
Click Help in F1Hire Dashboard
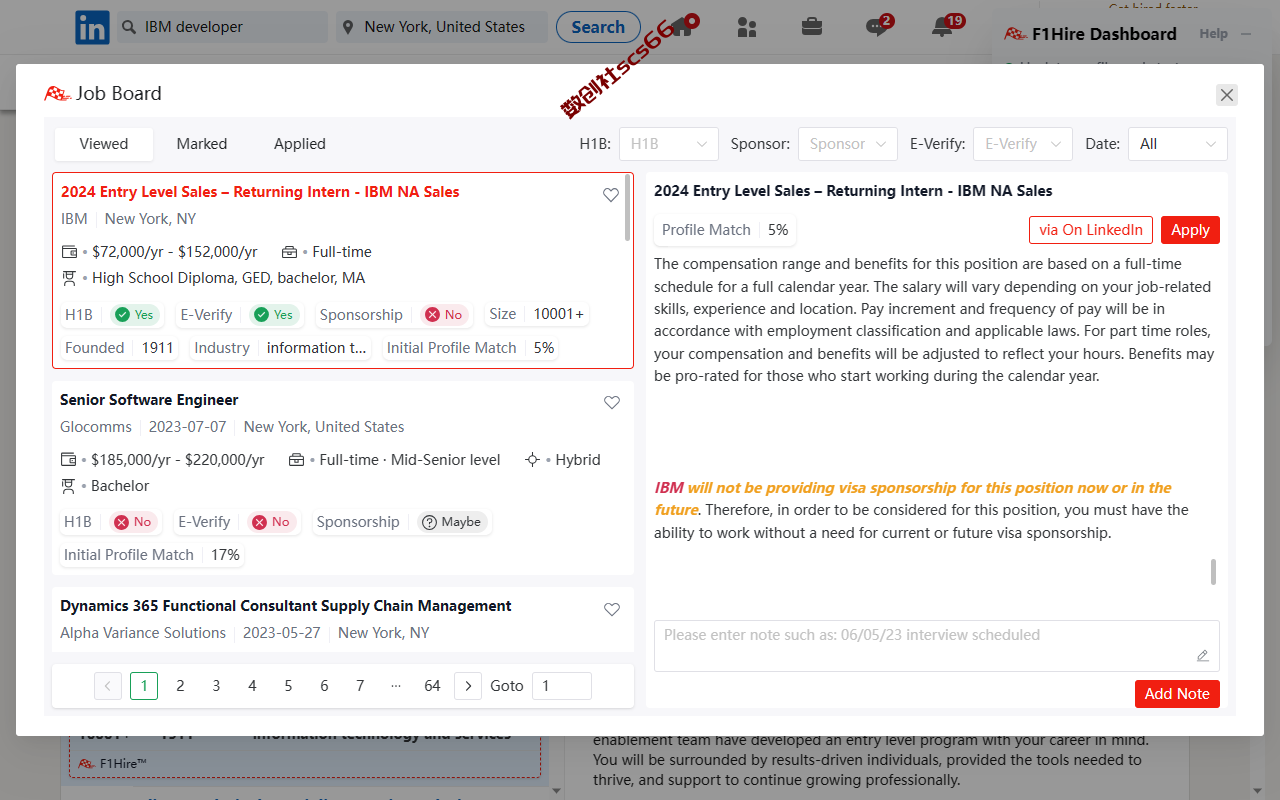[x=1213, y=34]
